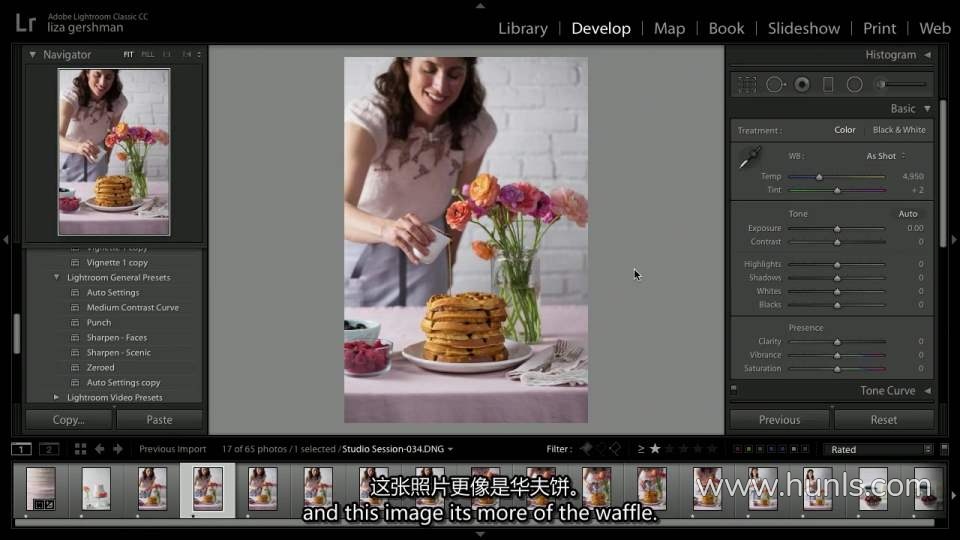Click the Exposure slider handle
960x540 pixels.
pos(837,228)
